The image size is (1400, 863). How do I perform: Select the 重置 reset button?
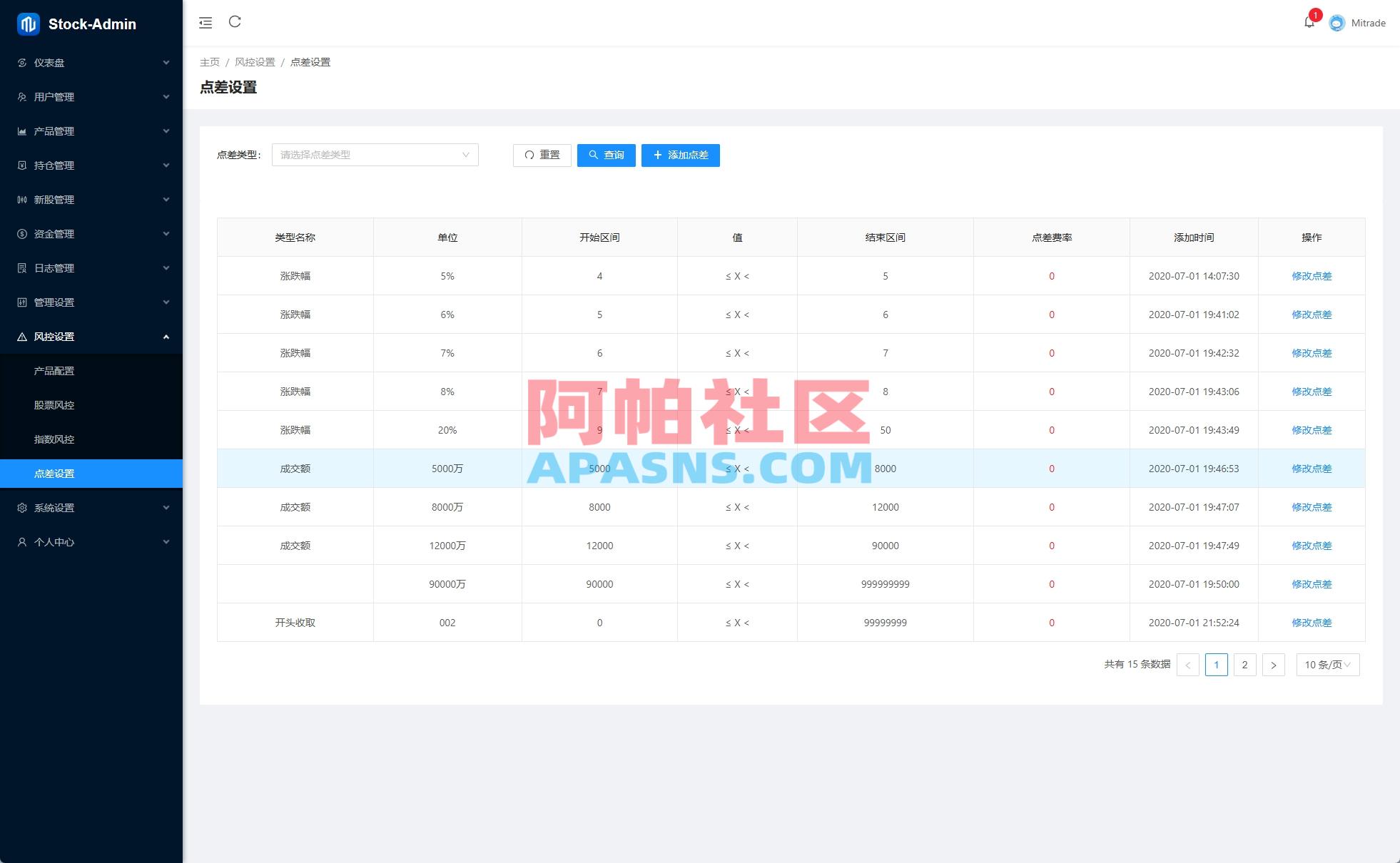(542, 155)
